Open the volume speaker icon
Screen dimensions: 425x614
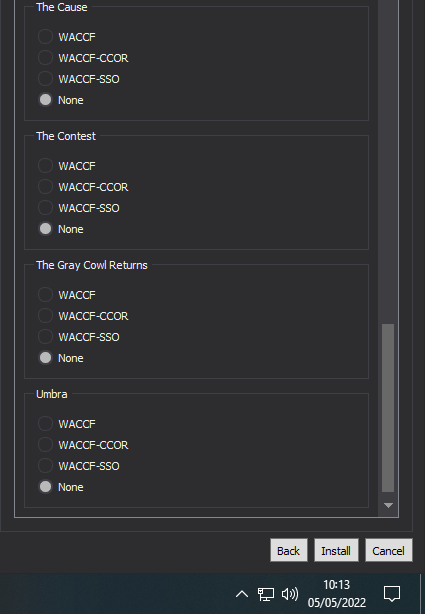(290, 594)
